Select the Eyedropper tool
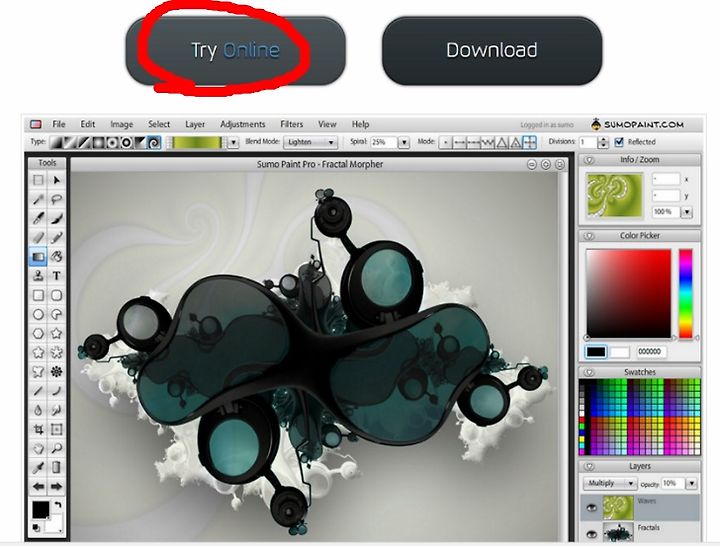Viewport: 720px width, 546px height. [x=39, y=467]
